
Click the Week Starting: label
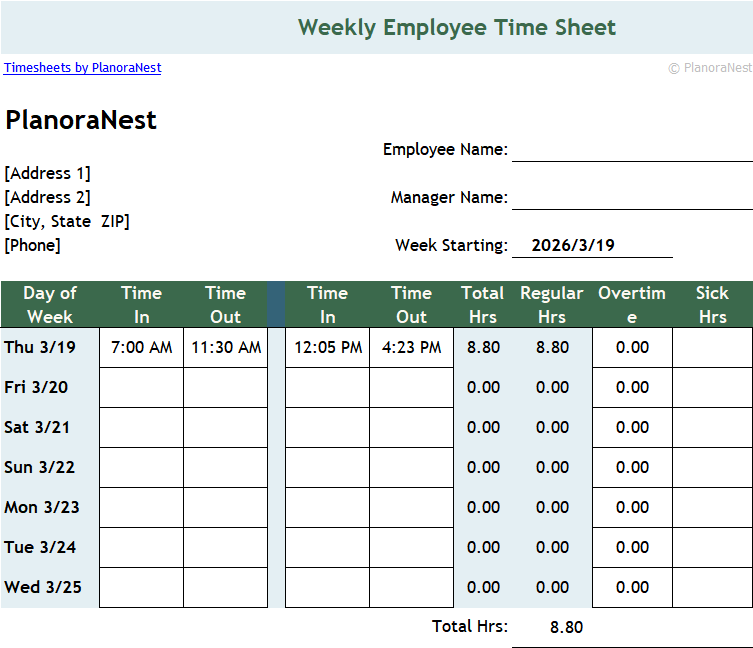[451, 245]
